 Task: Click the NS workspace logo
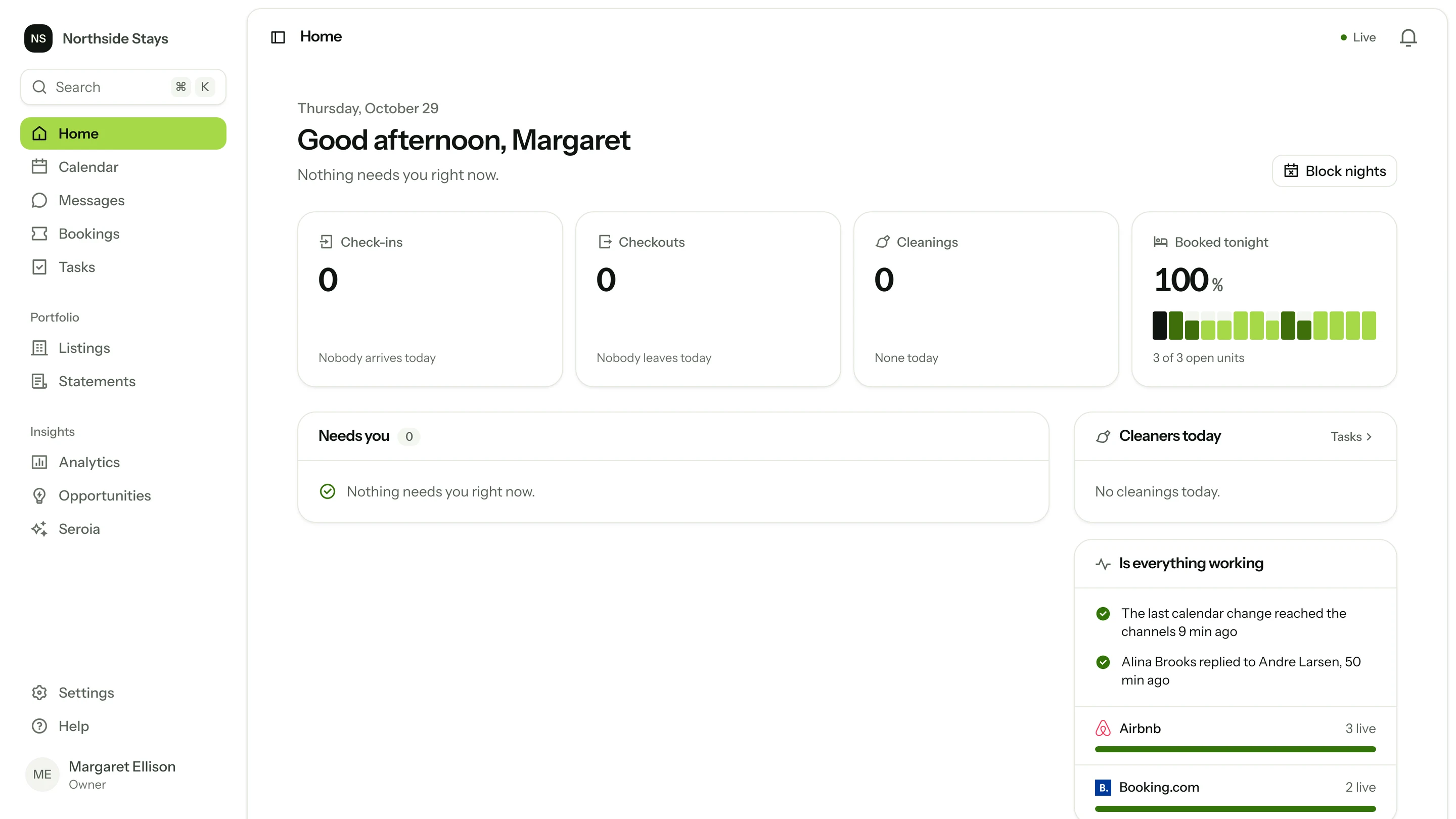coord(38,38)
